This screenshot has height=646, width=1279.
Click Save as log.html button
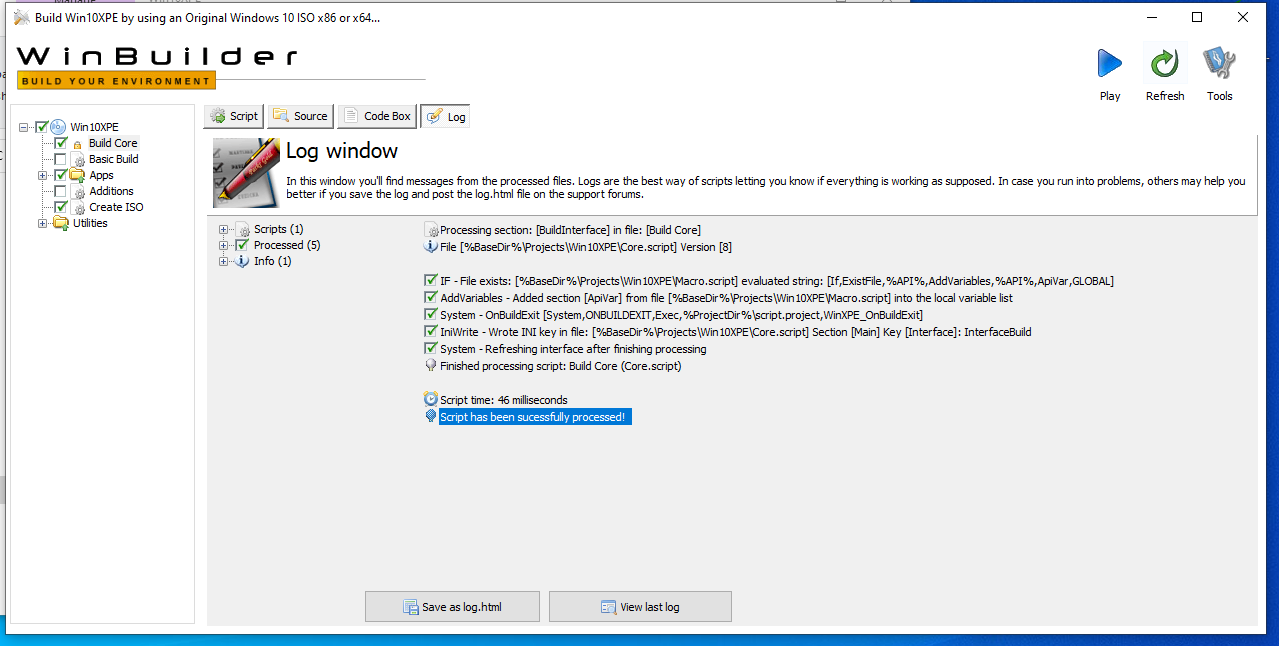click(452, 607)
